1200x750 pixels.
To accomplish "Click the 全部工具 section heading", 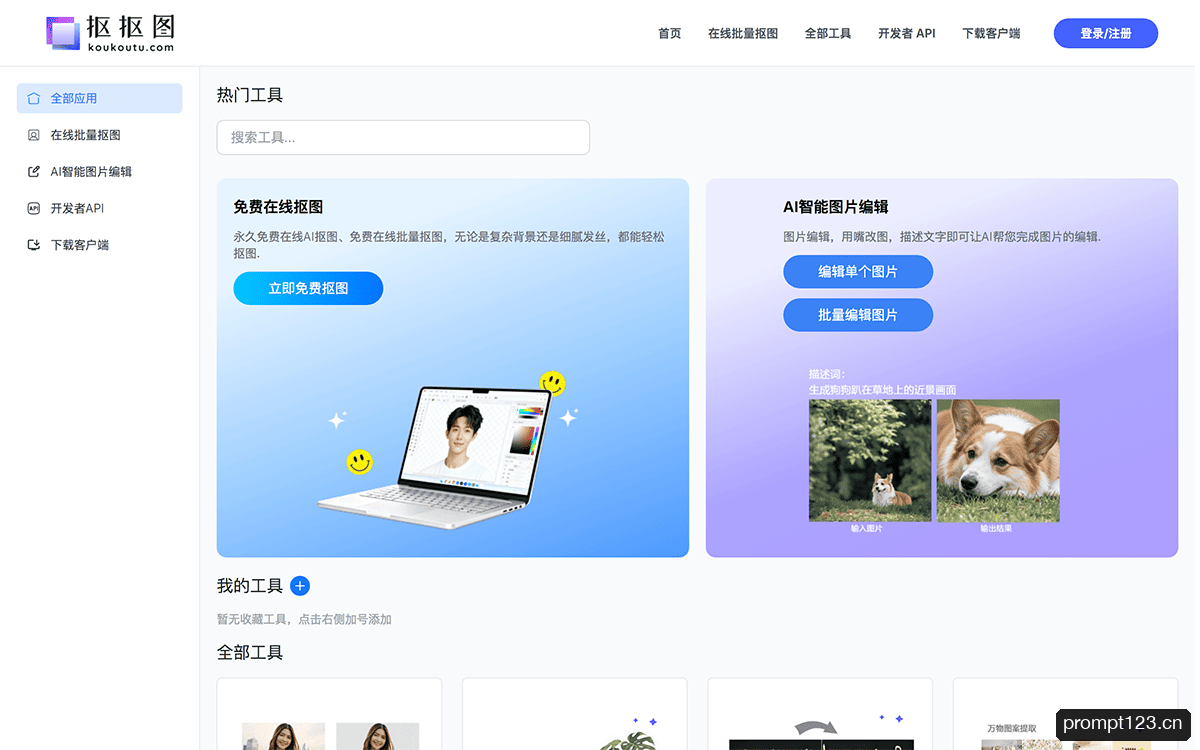I will [250, 653].
